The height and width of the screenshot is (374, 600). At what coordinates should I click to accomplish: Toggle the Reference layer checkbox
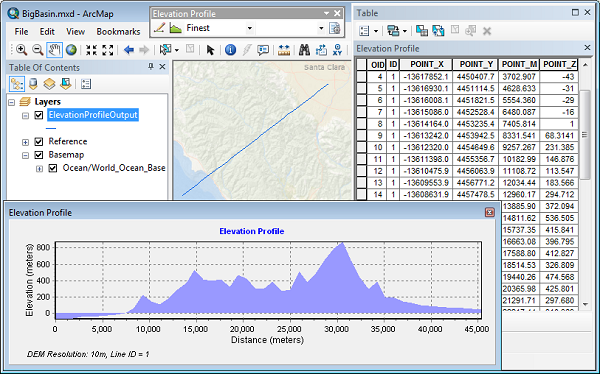coord(39,142)
